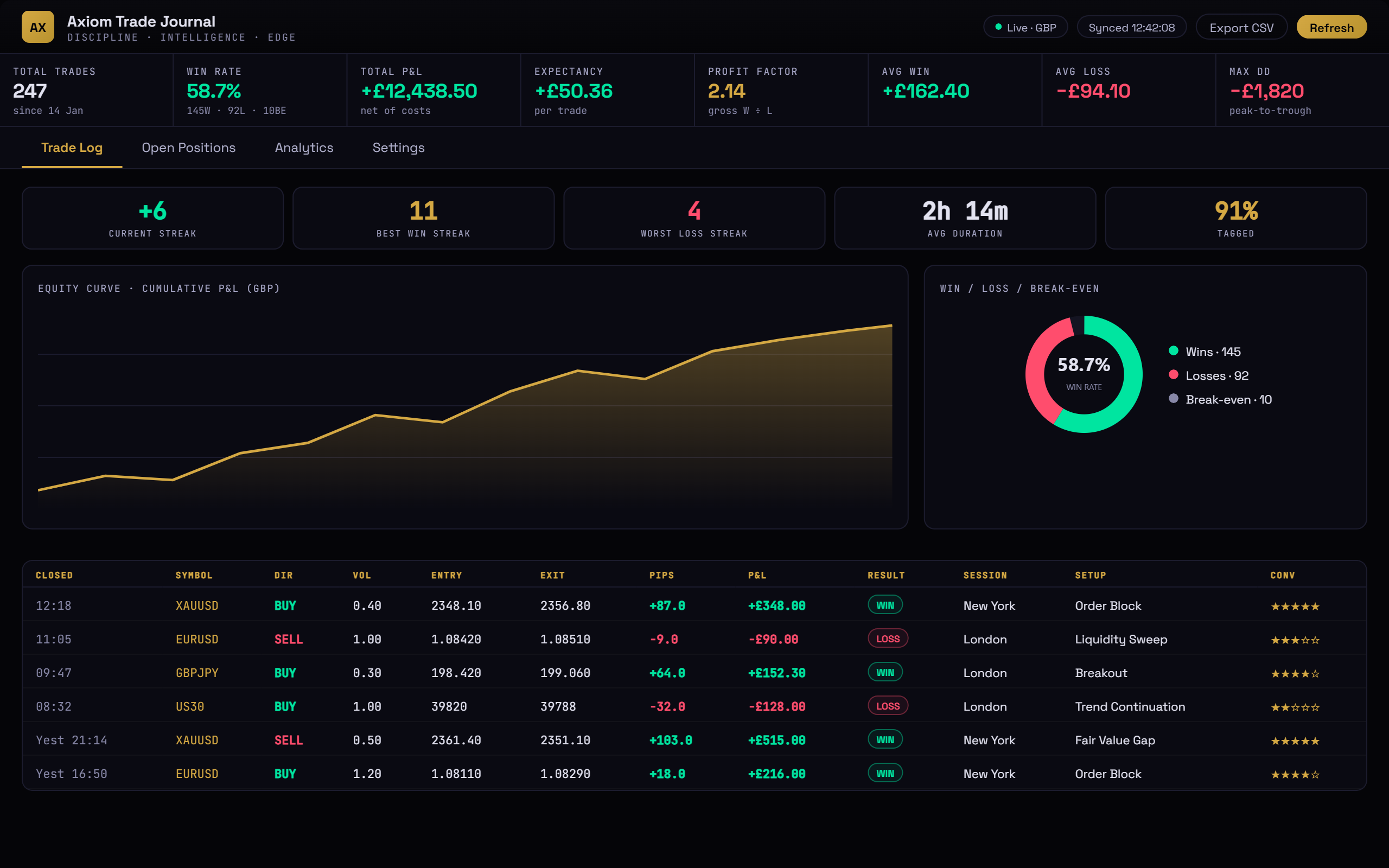Image resolution: width=1389 pixels, height=868 pixels.
Task: Click the Synced 12:42:08 indicator
Action: pyautogui.click(x=1131, y=28)
